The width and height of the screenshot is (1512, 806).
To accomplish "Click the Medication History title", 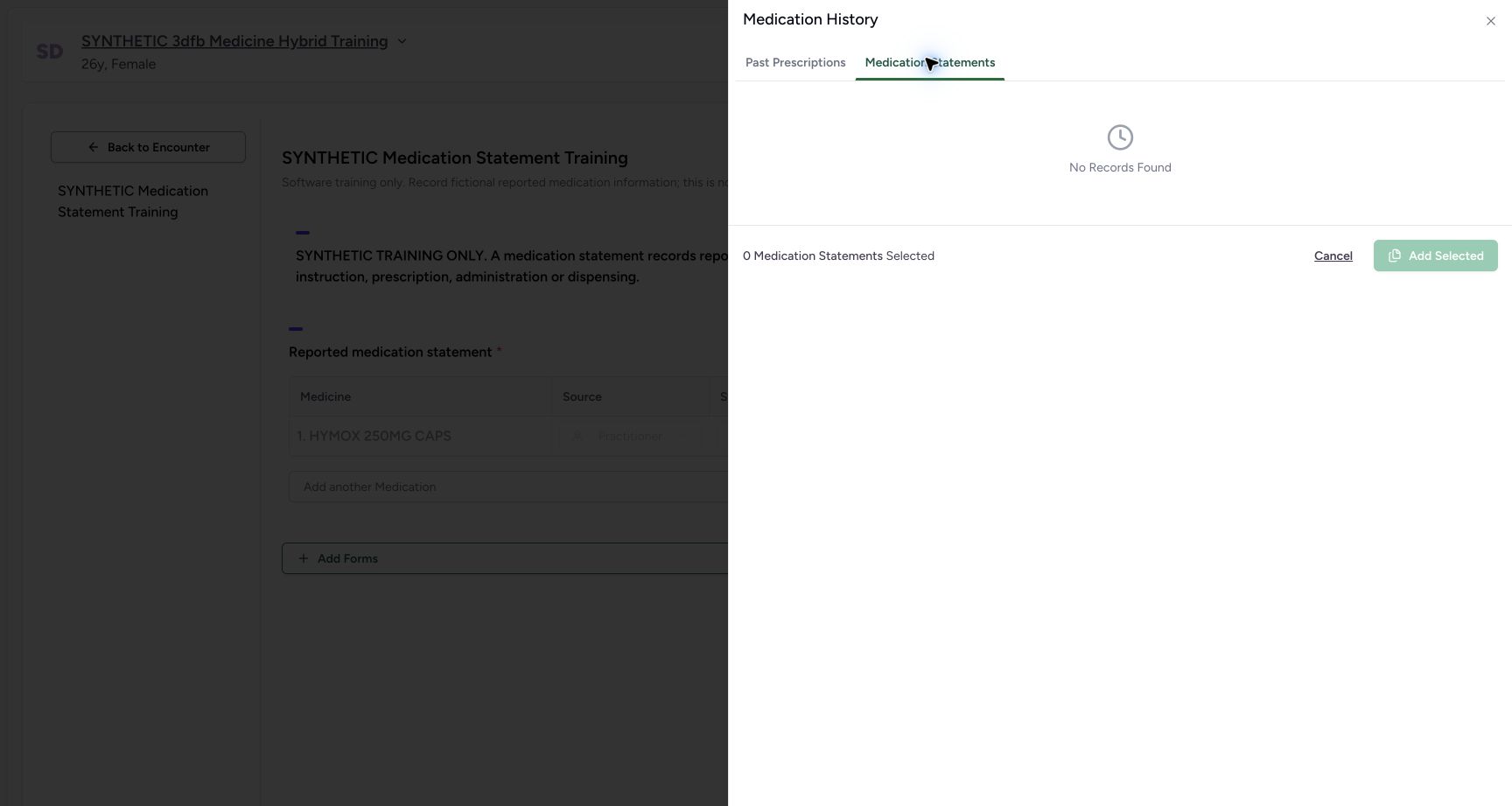I will pyautogui.click(x=810, y=19).
